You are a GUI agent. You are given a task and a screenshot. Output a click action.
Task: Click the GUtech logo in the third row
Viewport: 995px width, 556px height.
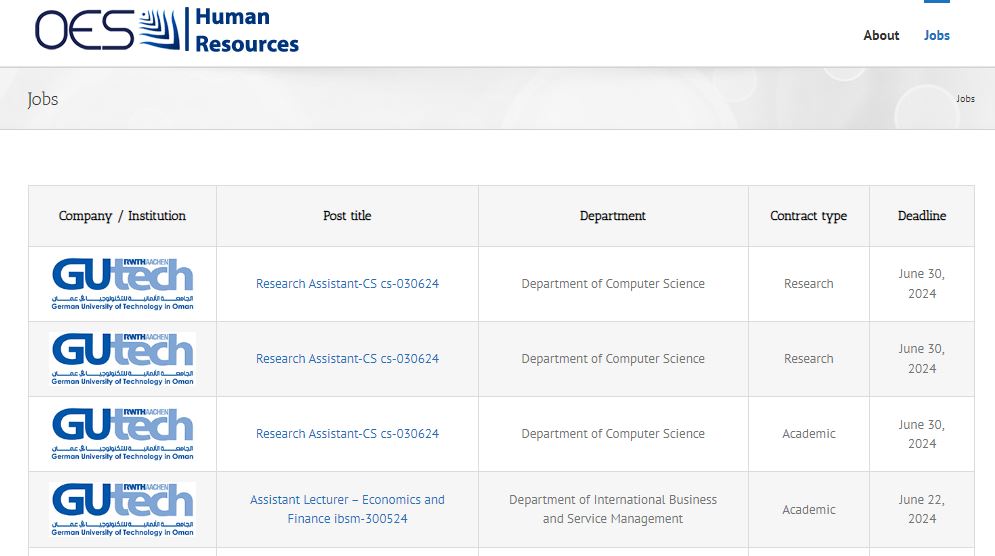pyautogui.click(x=122, y=433)
